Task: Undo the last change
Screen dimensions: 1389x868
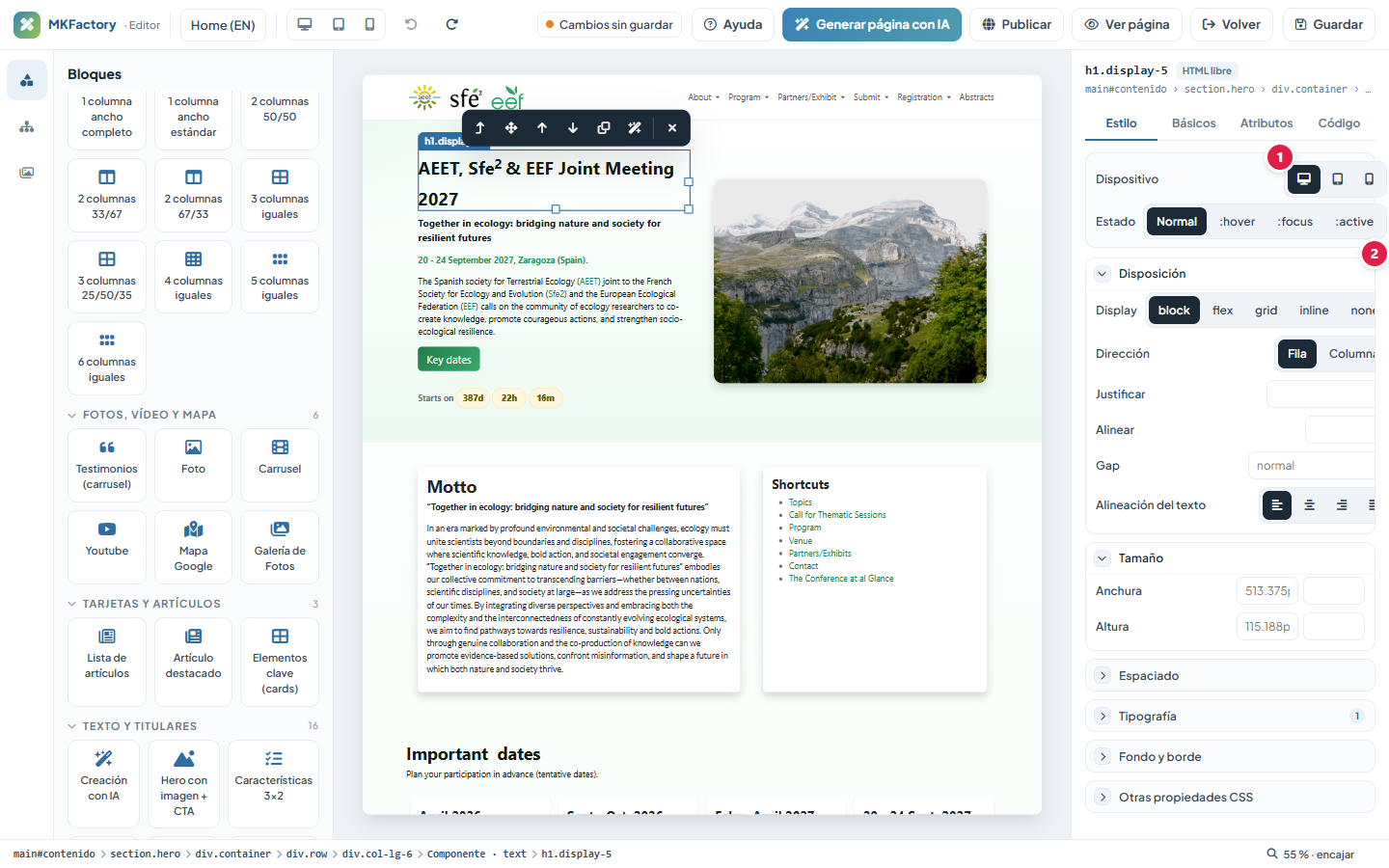Action: pos(411,24)
